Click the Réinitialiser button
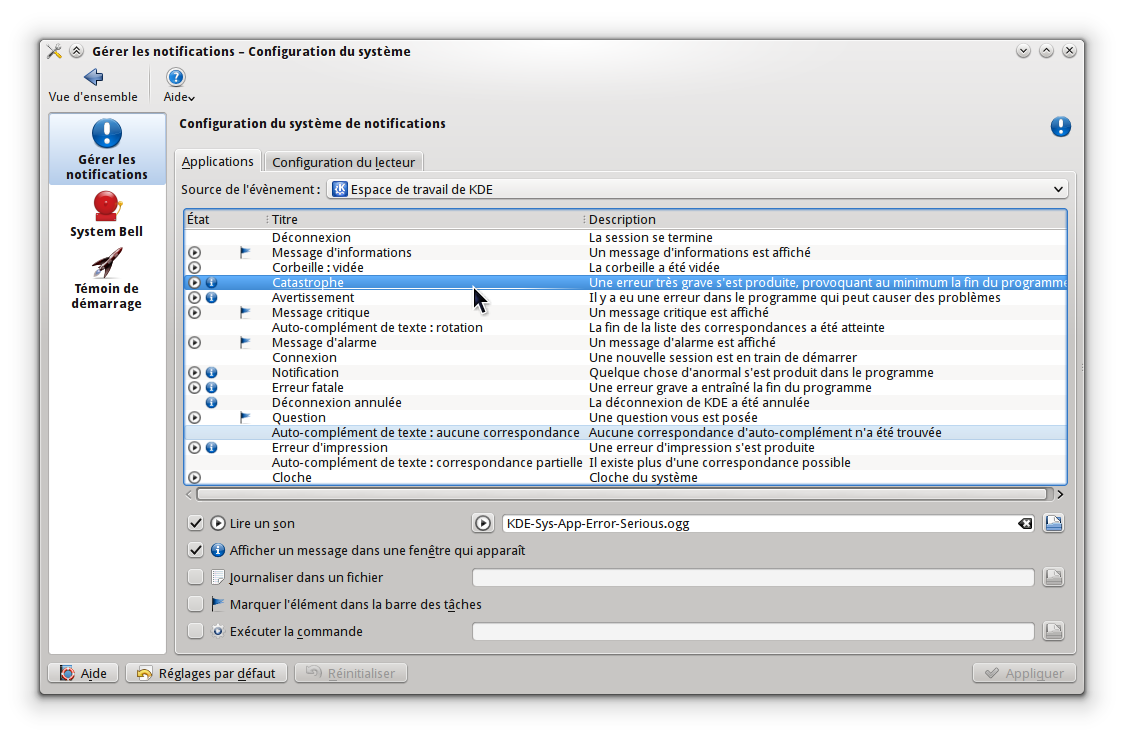 (351, 673)
